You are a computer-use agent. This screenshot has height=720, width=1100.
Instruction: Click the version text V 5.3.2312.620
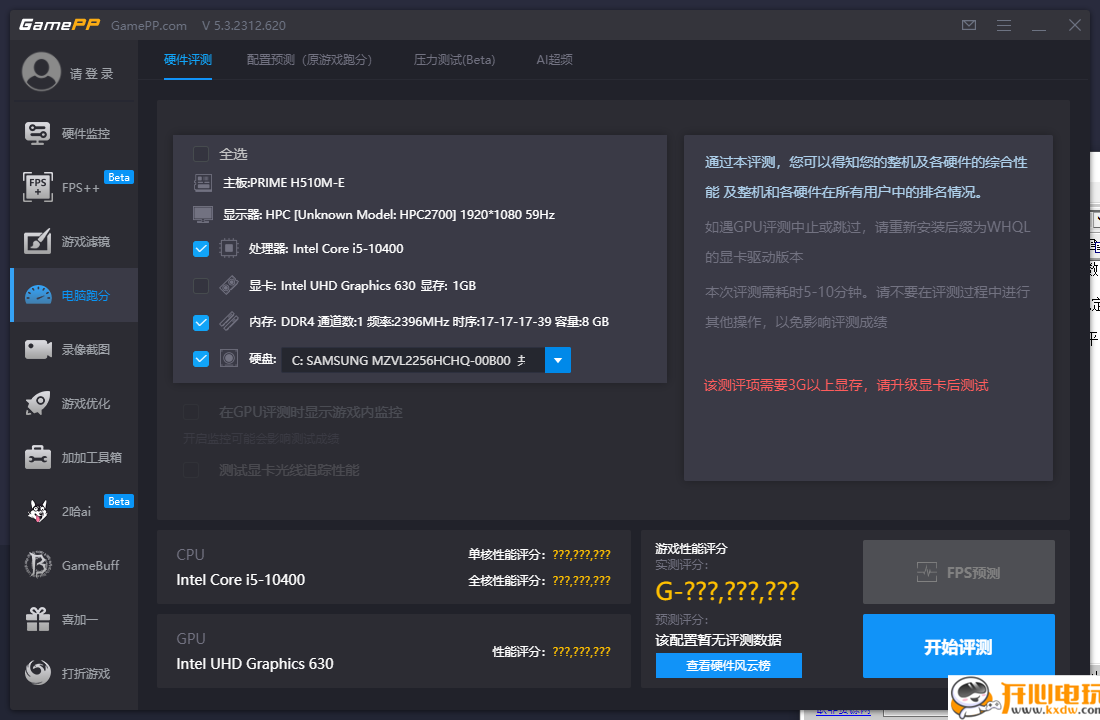point(243,26)
